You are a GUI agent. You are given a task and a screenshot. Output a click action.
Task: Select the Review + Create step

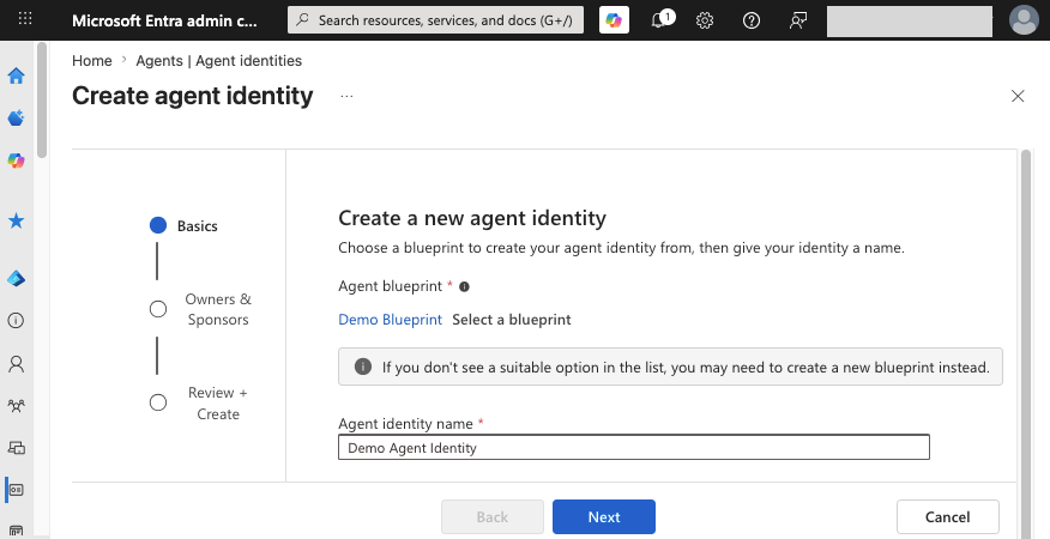click(x=199, y=403)
